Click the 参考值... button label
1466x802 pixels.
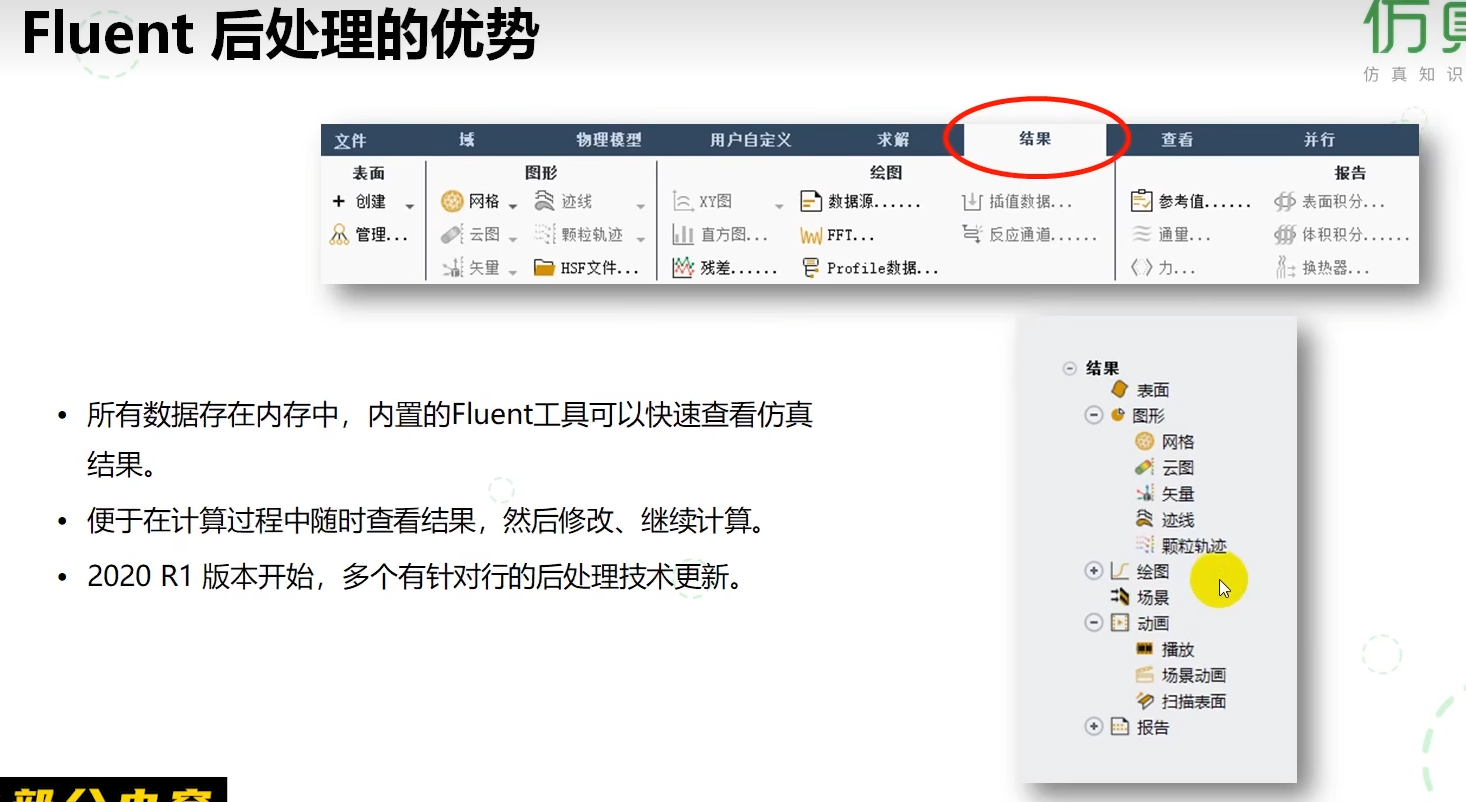pyautogui.click(x=1205, y=202)
